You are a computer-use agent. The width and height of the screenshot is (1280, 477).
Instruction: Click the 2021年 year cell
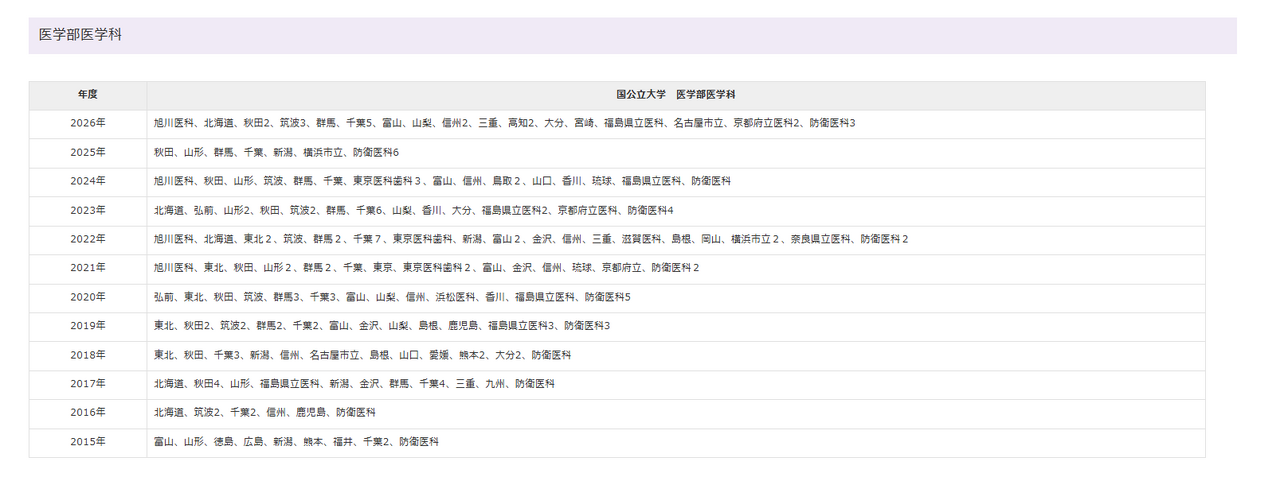click(x=88, y=268)
